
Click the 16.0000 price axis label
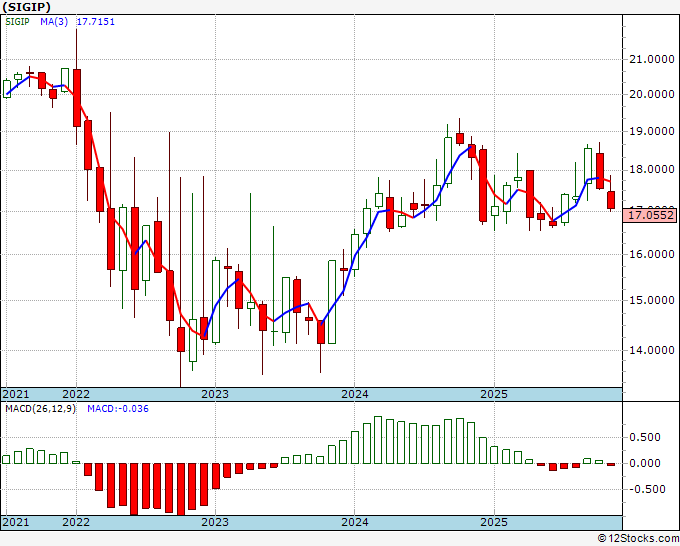click(651, 254)
